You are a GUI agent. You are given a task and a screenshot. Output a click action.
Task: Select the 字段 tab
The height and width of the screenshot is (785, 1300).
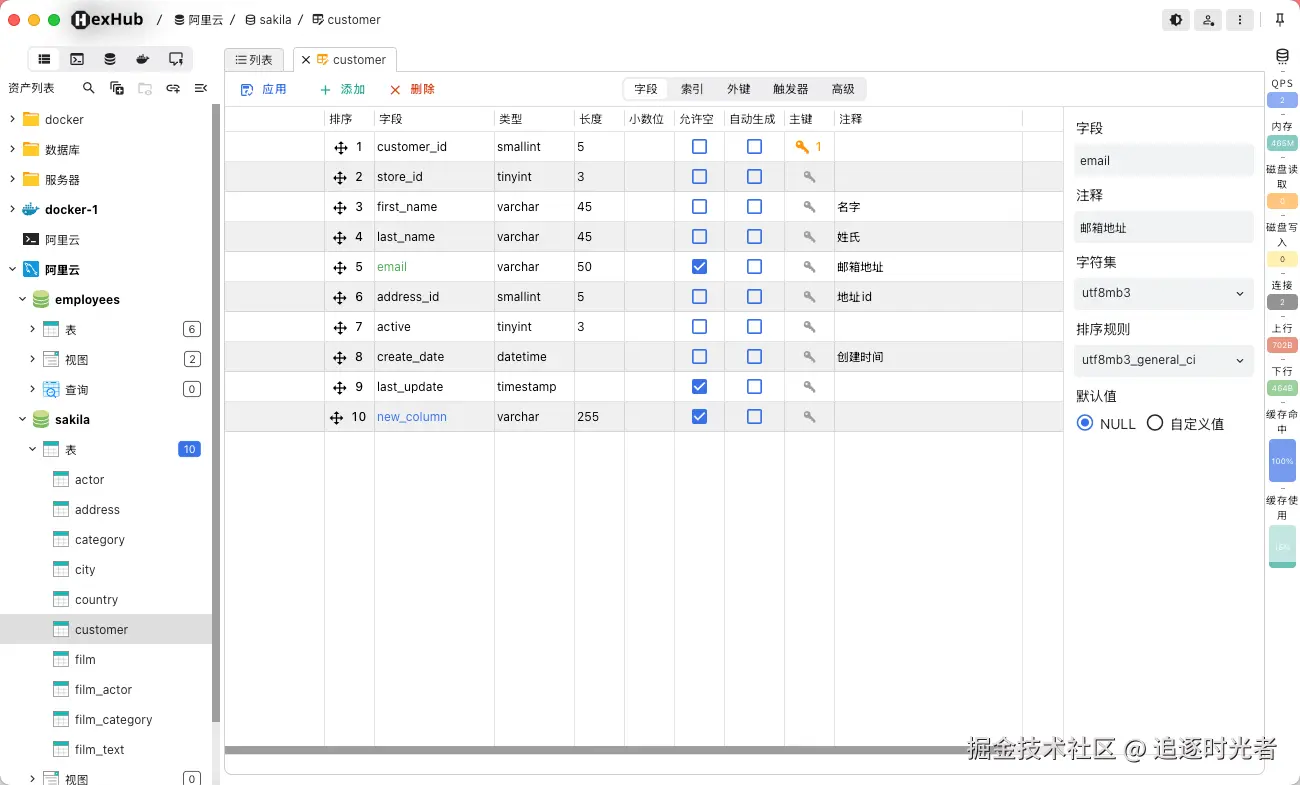point(646,89)
